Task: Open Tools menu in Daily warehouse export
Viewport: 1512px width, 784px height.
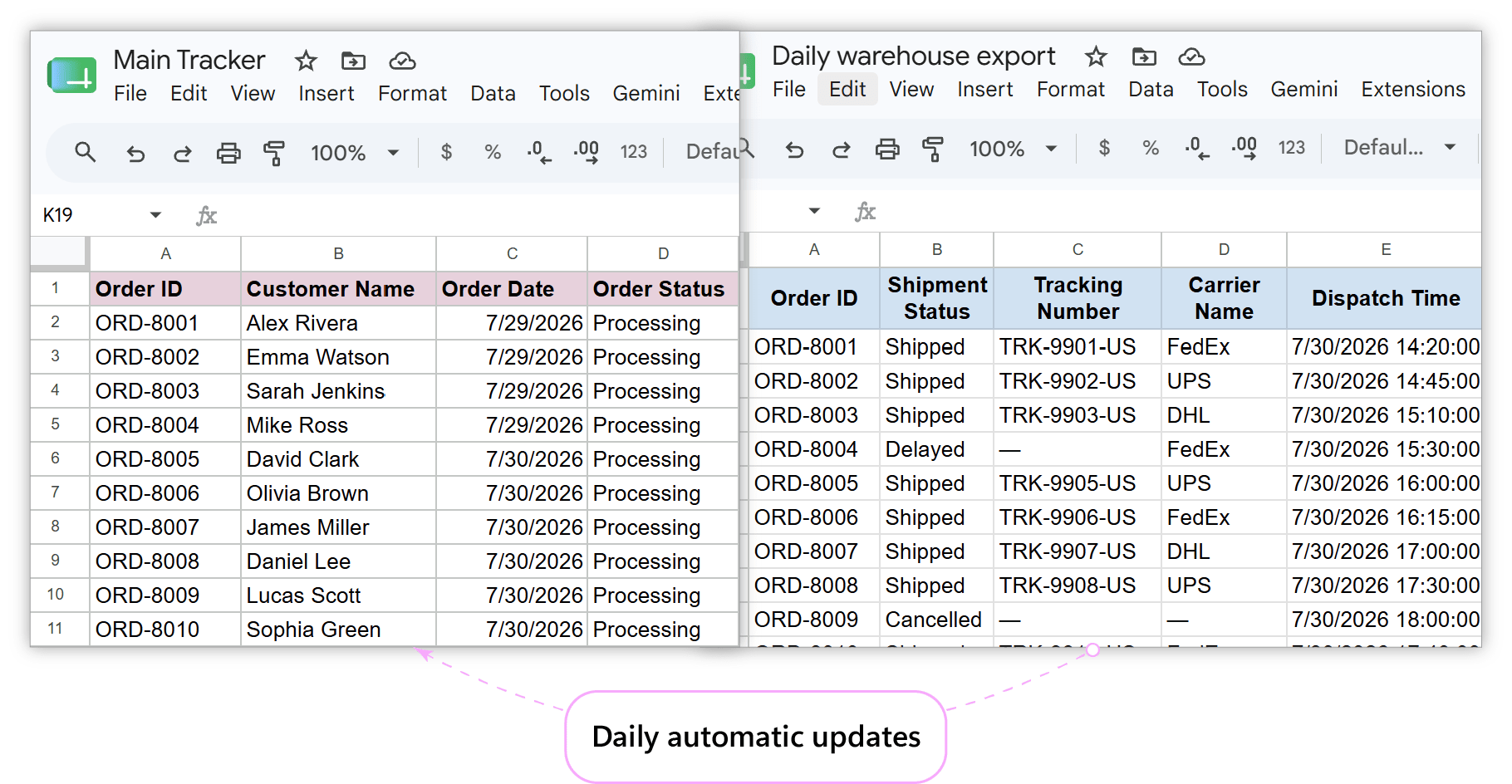Action: (1222, 90)
